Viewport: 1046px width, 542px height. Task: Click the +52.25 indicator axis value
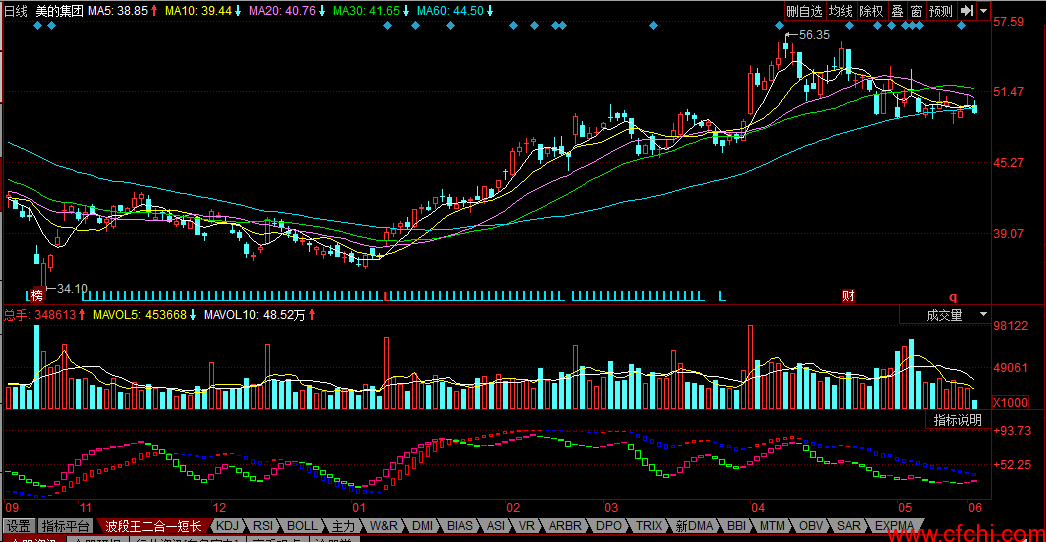[1011, 465]
